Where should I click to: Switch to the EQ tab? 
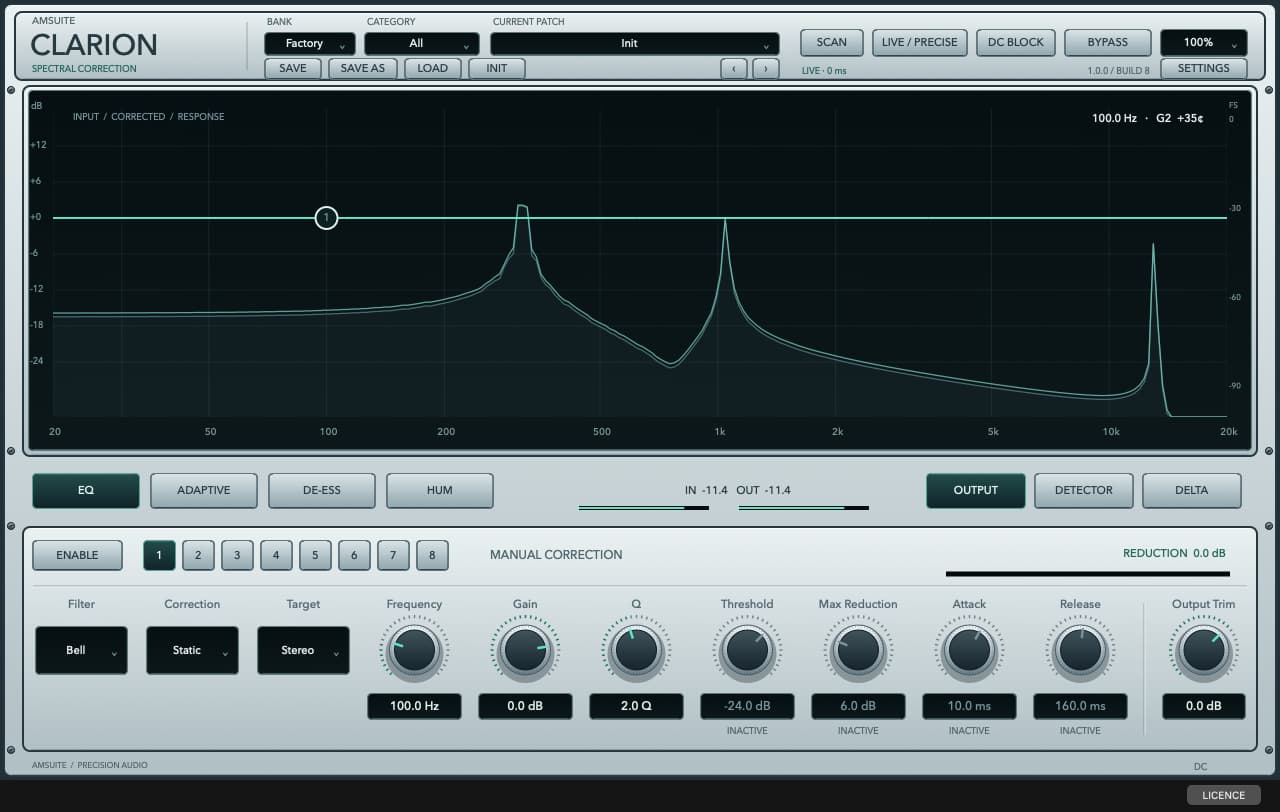click(86, 490)
